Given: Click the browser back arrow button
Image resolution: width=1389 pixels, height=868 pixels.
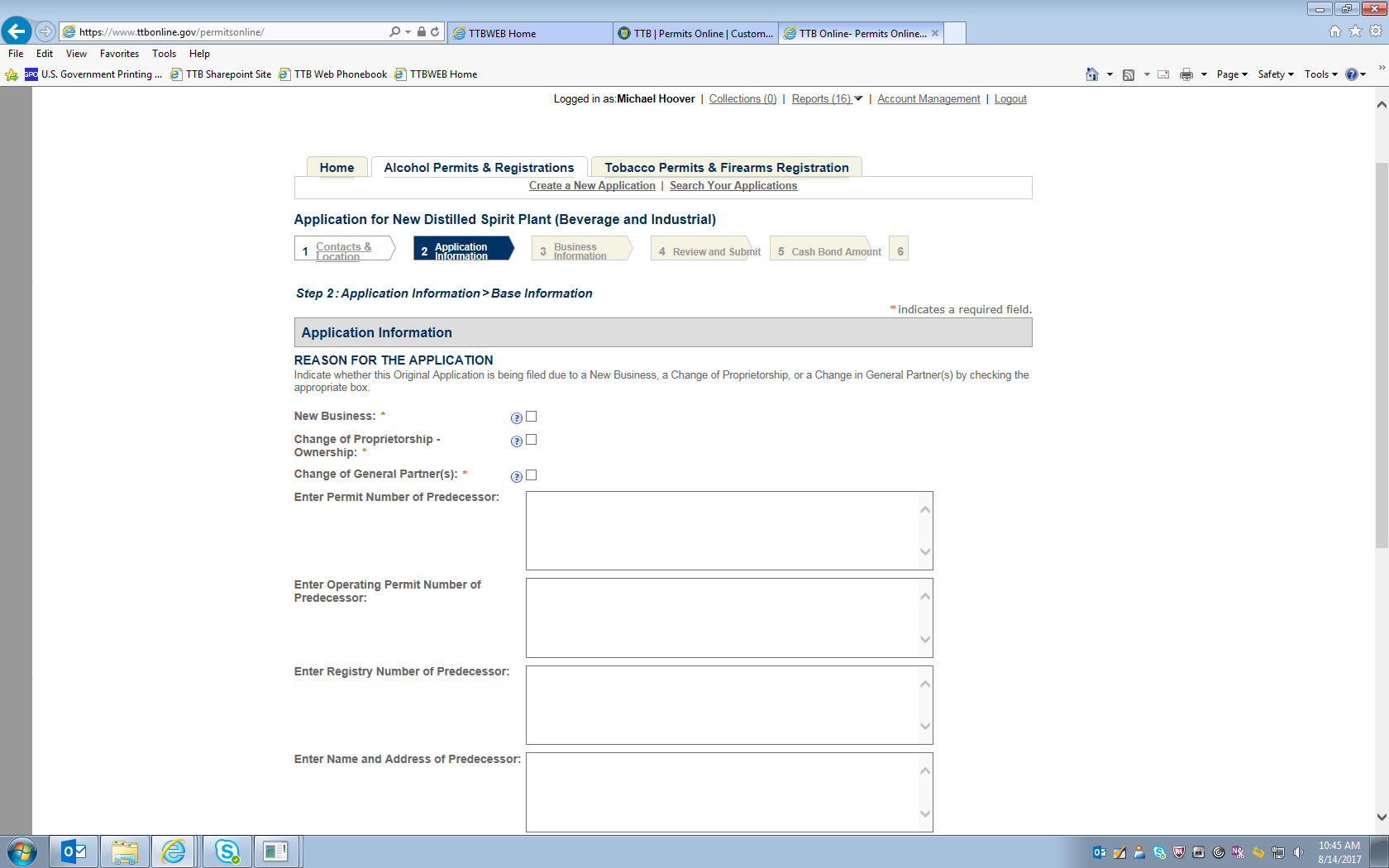Looking at the screenshot, I should pos(17,31).
